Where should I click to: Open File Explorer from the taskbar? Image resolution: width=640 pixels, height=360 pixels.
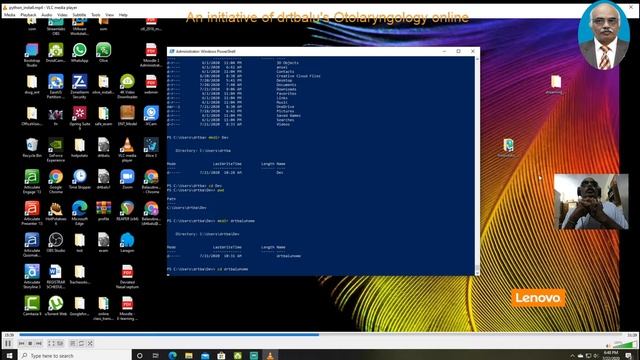[189, 356]
